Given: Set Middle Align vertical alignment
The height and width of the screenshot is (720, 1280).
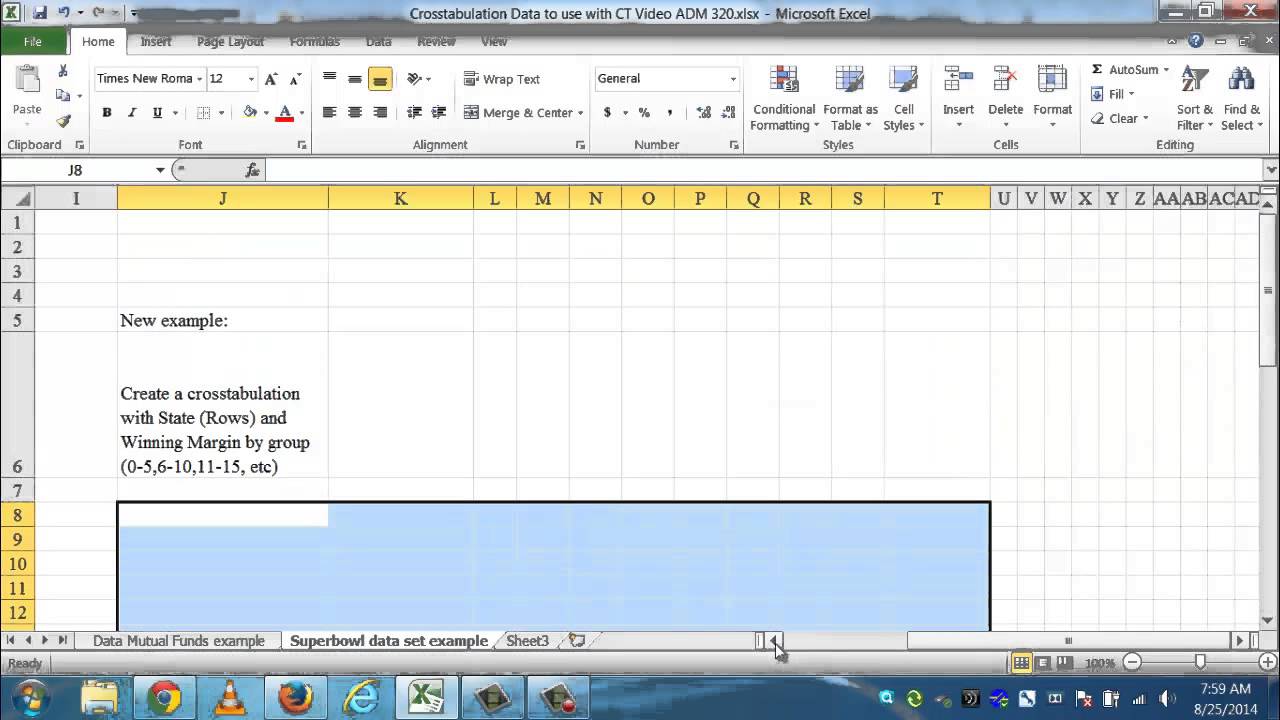Looking at the screenshot, I should (355, 79).
